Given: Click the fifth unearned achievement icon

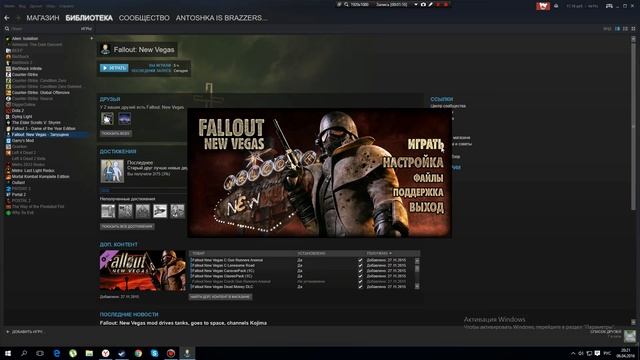Looking at the screenshot, I should coord(177,211).
